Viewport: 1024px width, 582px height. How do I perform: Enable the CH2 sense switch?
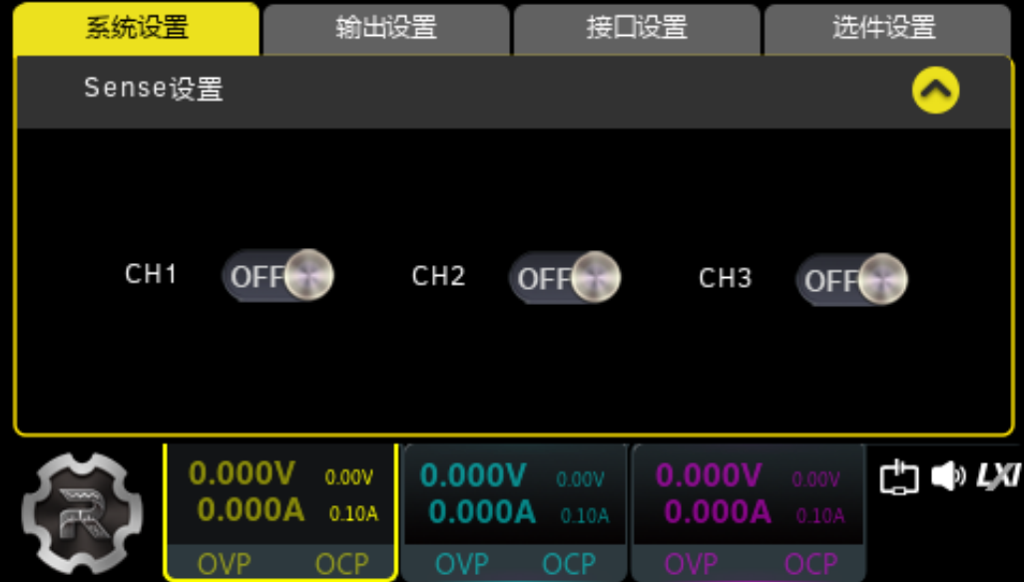coord(565,277)
